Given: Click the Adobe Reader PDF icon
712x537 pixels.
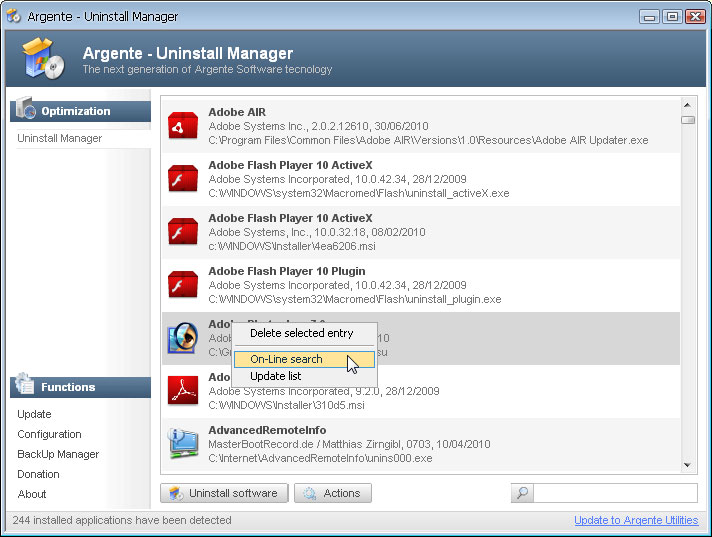Looking at the screenshot, I should [x=183, y=390].
